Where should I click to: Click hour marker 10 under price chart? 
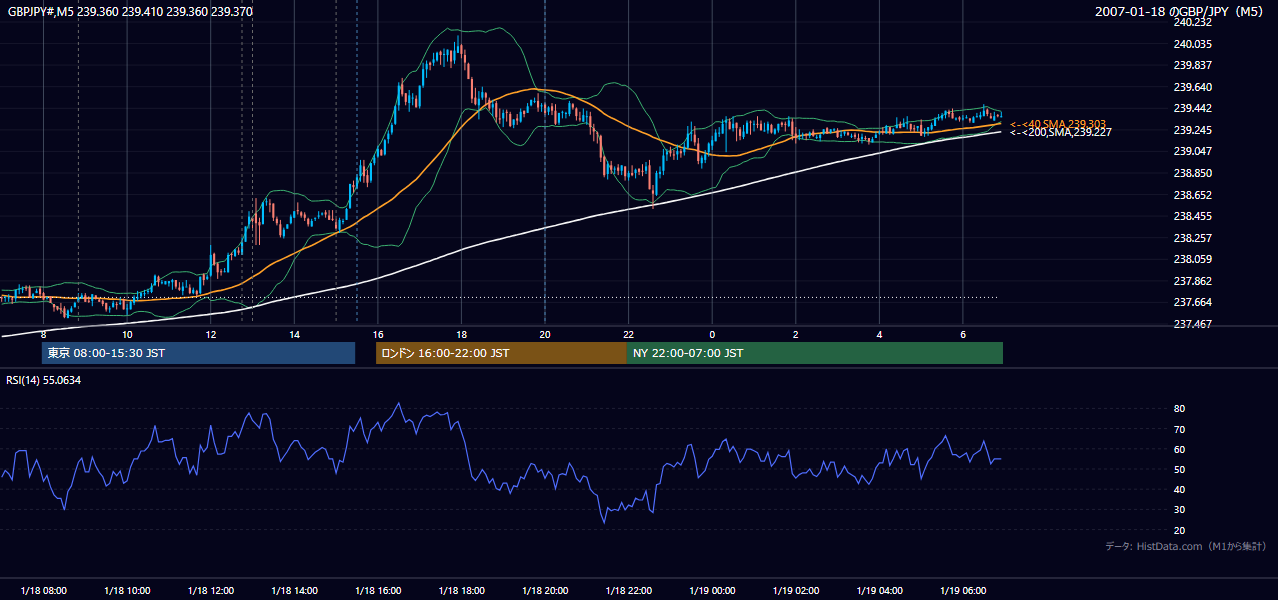click(127, 334)
